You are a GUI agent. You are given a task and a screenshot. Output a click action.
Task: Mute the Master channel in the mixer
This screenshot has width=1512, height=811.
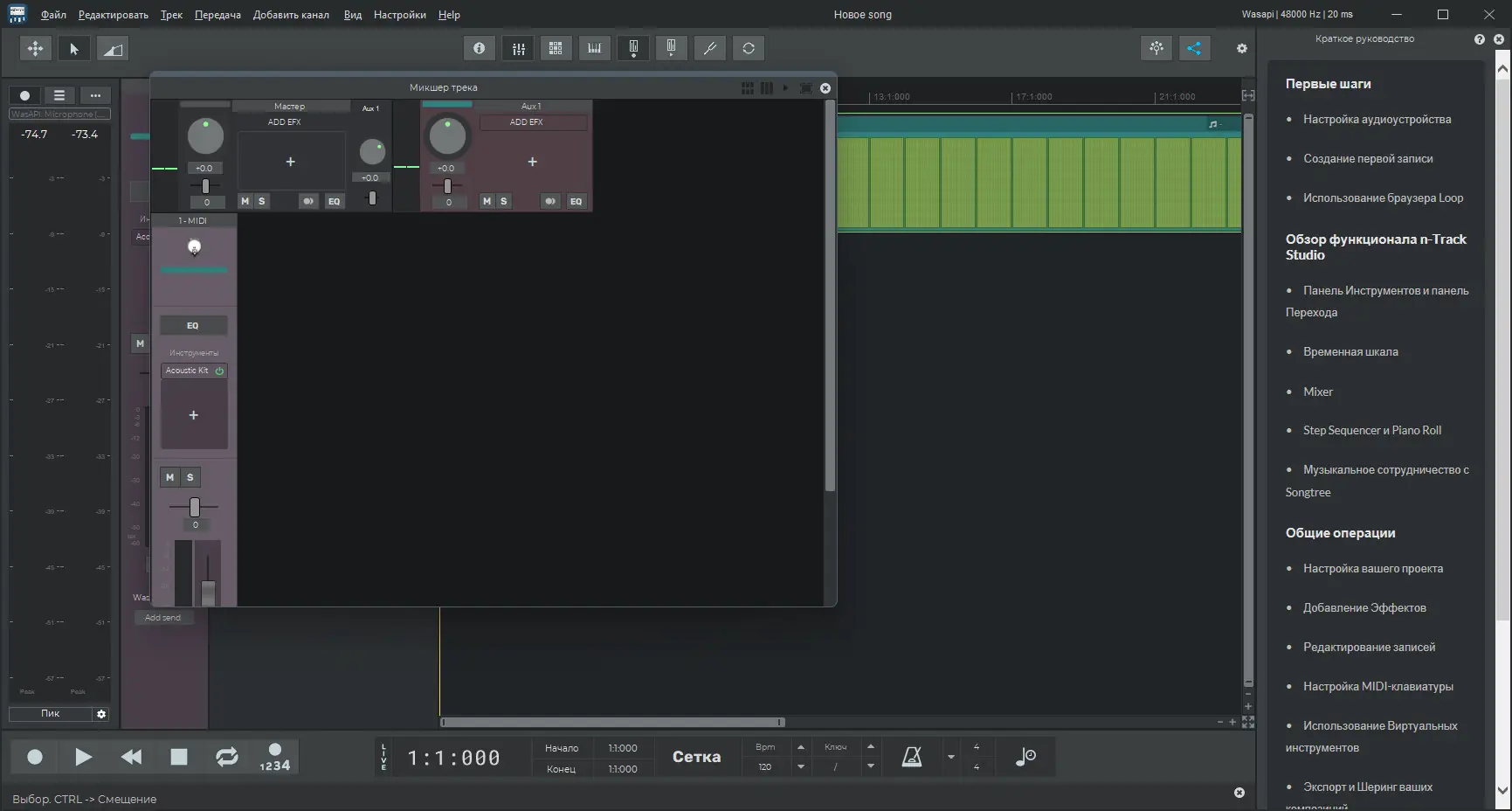[245, 201]
